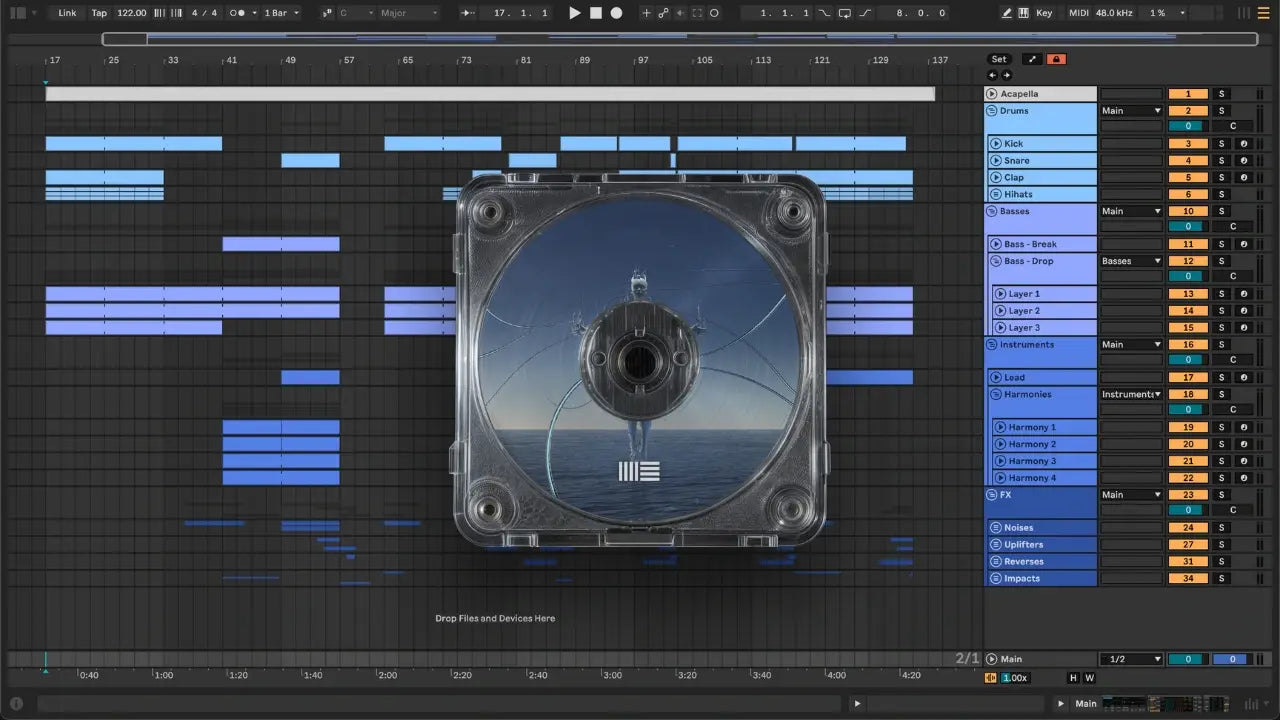Open the Harmonies routing Instruments dropdown
The height and width of the screenshot is (720, 1280).
point(1131,394)
